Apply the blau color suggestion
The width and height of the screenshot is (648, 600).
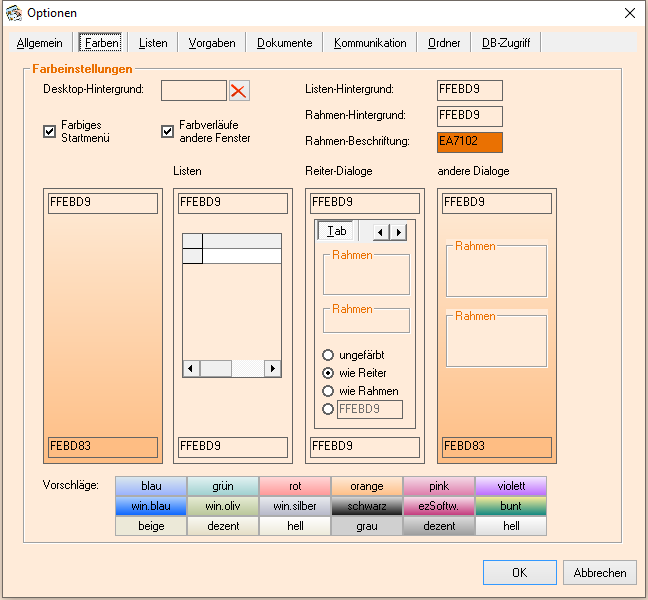(151, 486)
